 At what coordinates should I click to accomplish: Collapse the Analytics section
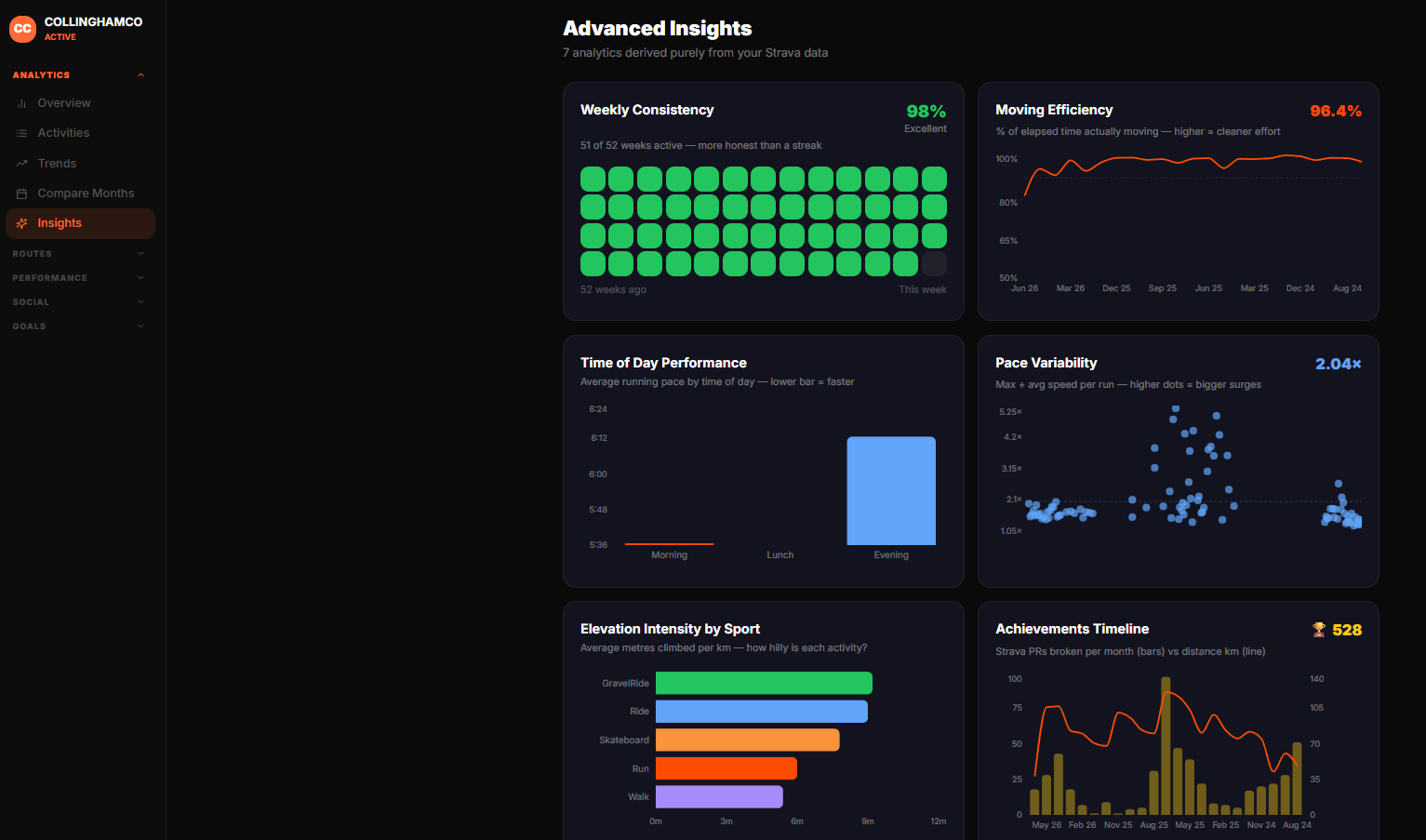pyautogui.click(x=140, y=75)
